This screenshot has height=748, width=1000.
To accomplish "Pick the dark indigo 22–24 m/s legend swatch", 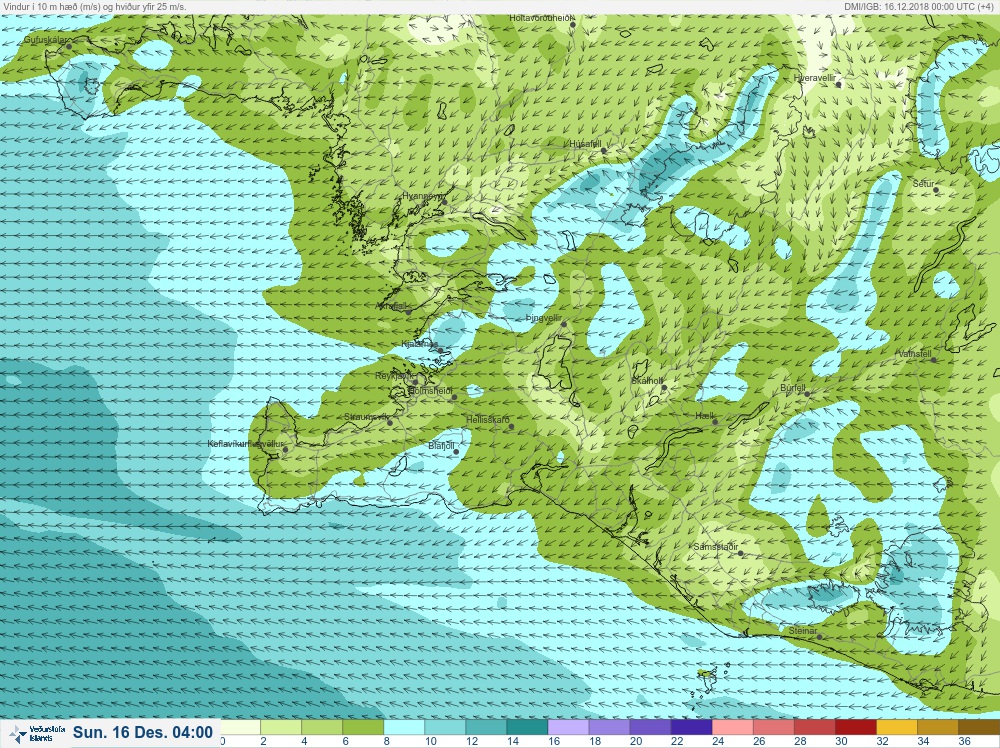I will (x=691, y=727).
